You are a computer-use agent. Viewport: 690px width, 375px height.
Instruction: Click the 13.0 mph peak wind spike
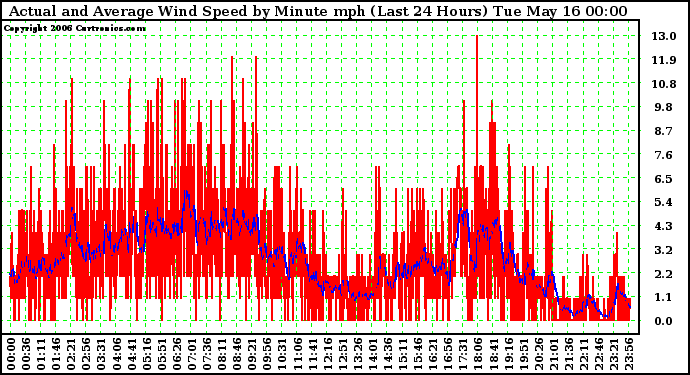click(x=477, y=101)
